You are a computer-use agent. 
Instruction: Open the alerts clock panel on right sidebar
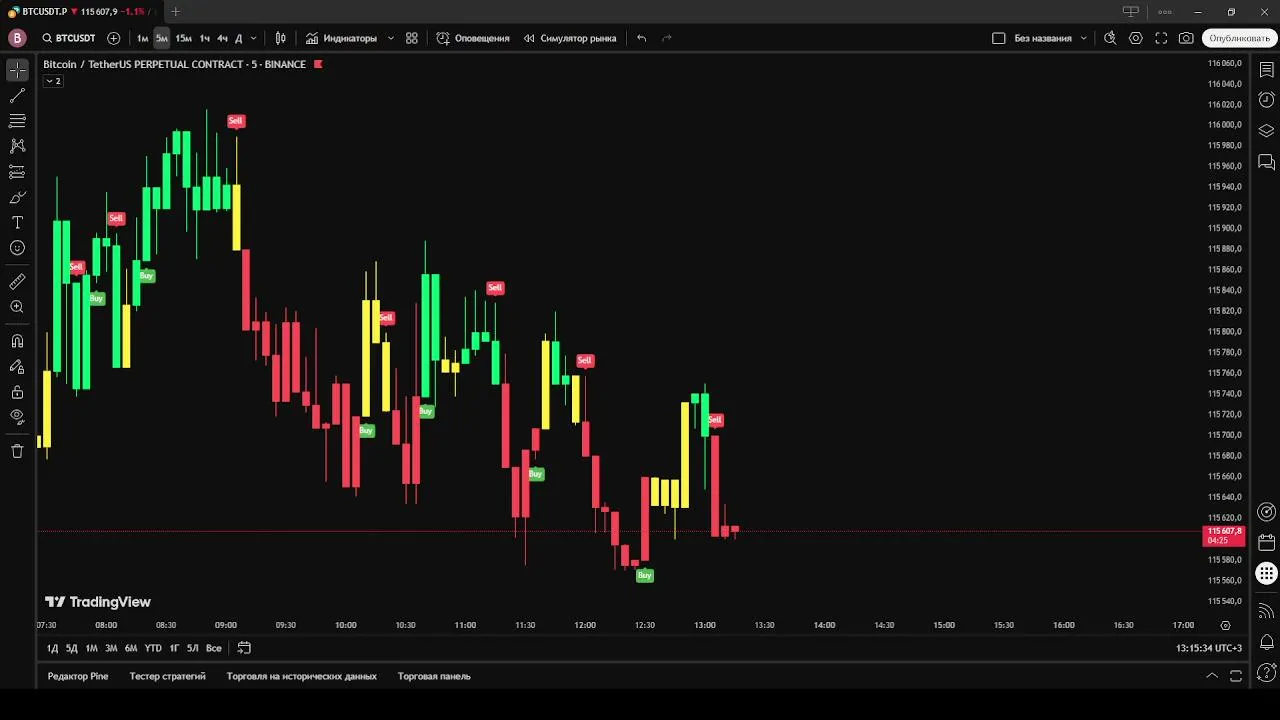(x=1266, y=100)
